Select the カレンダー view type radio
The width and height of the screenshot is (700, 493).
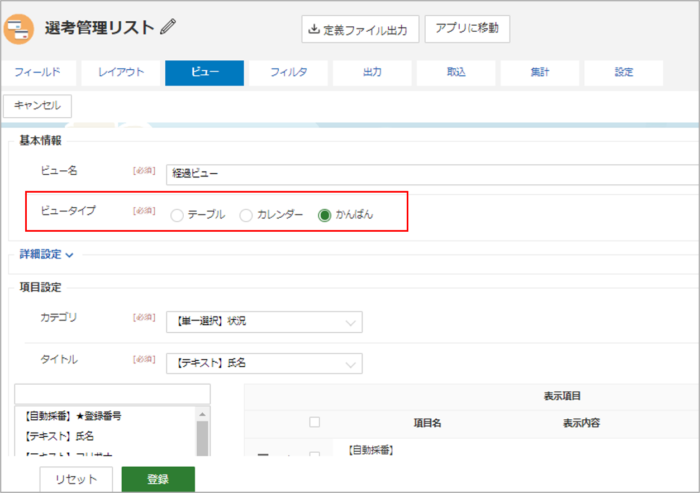tap(246, 216)
